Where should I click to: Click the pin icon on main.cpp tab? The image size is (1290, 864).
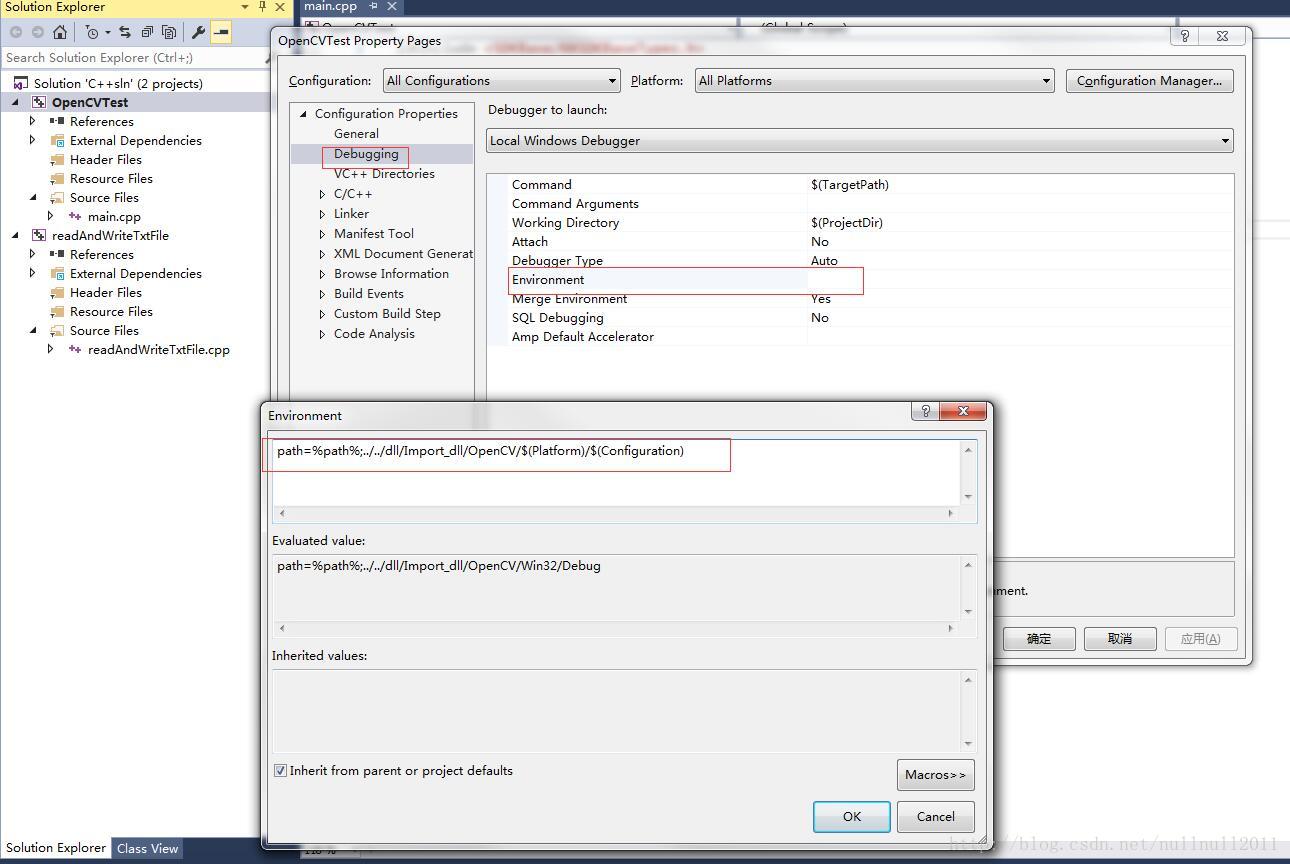373,6
